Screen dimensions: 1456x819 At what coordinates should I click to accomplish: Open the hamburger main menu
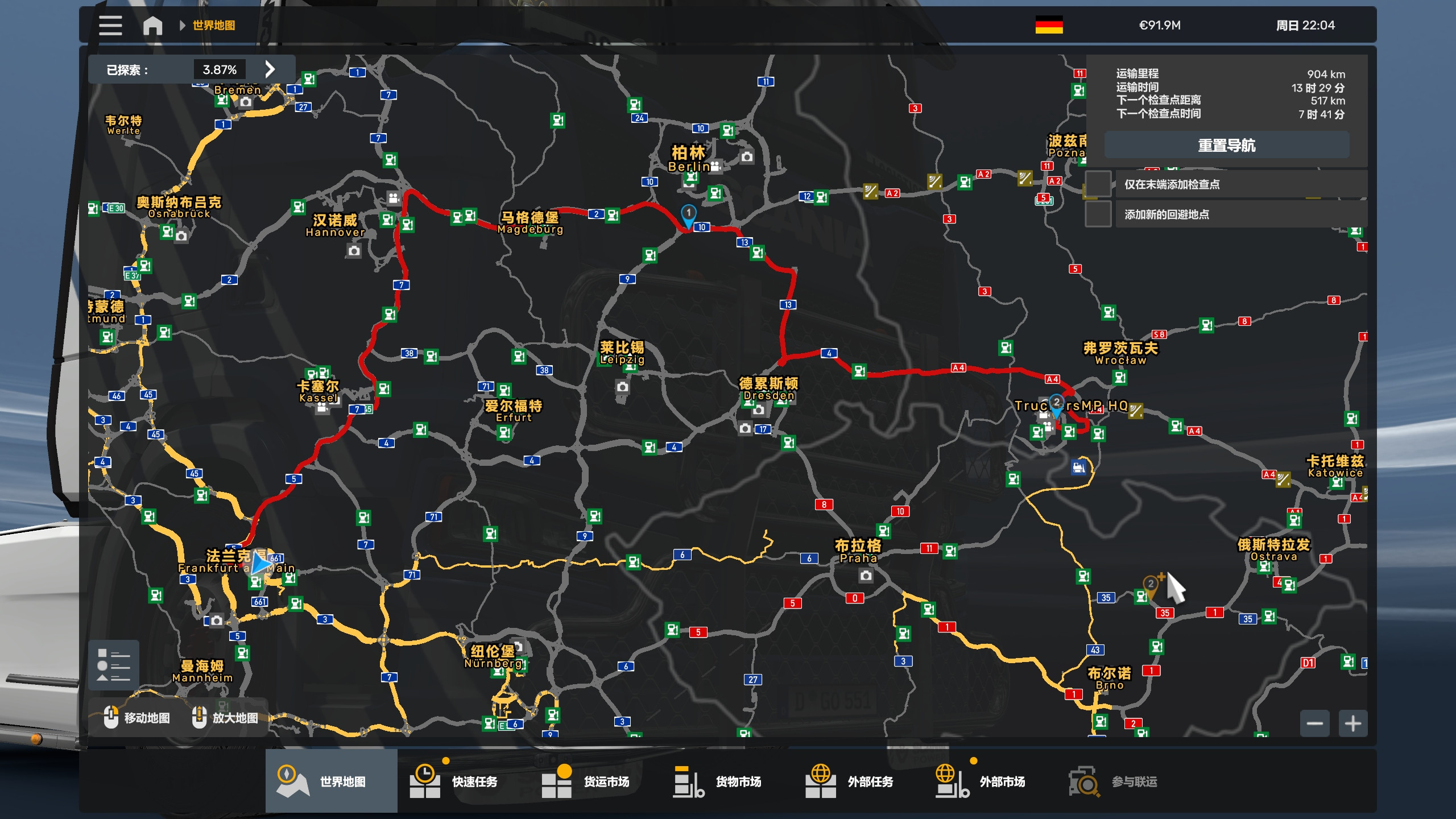click(x=110, y=25)
